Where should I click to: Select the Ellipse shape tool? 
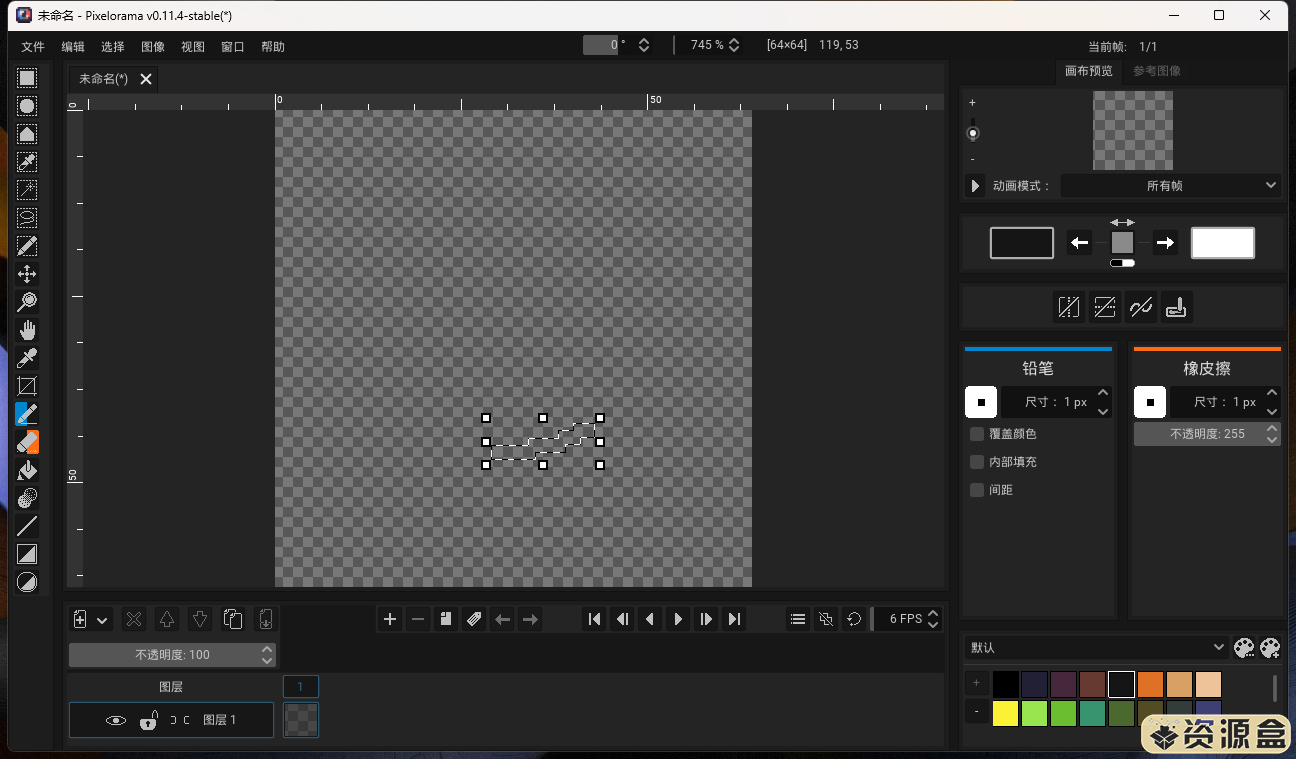pyautogui.click(x=27, y=582)
